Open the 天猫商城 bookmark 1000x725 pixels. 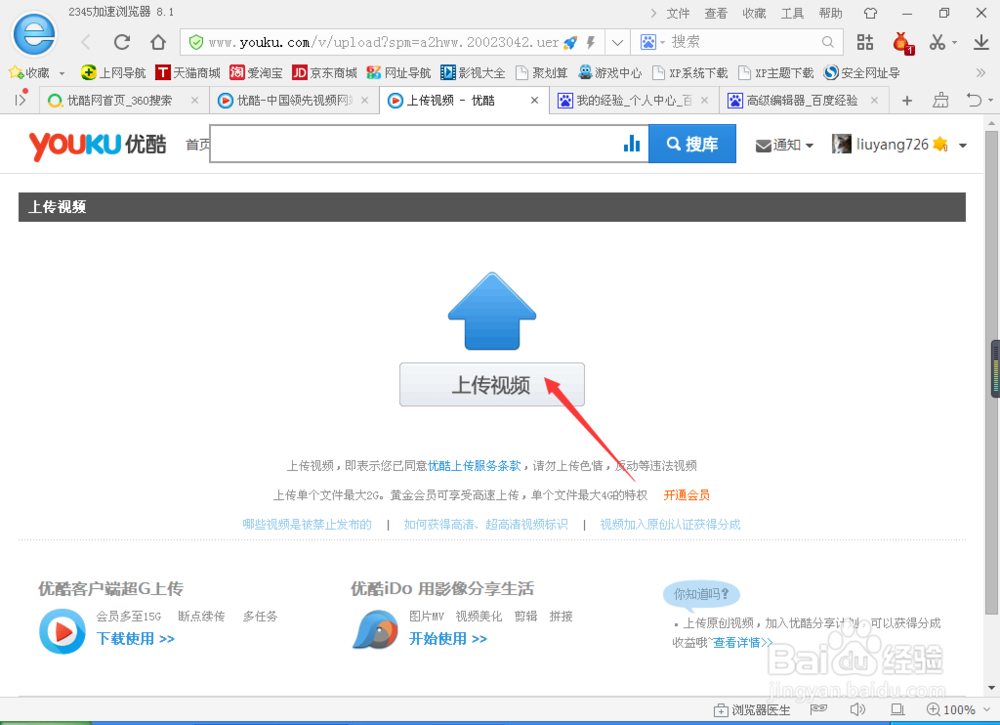188,73
